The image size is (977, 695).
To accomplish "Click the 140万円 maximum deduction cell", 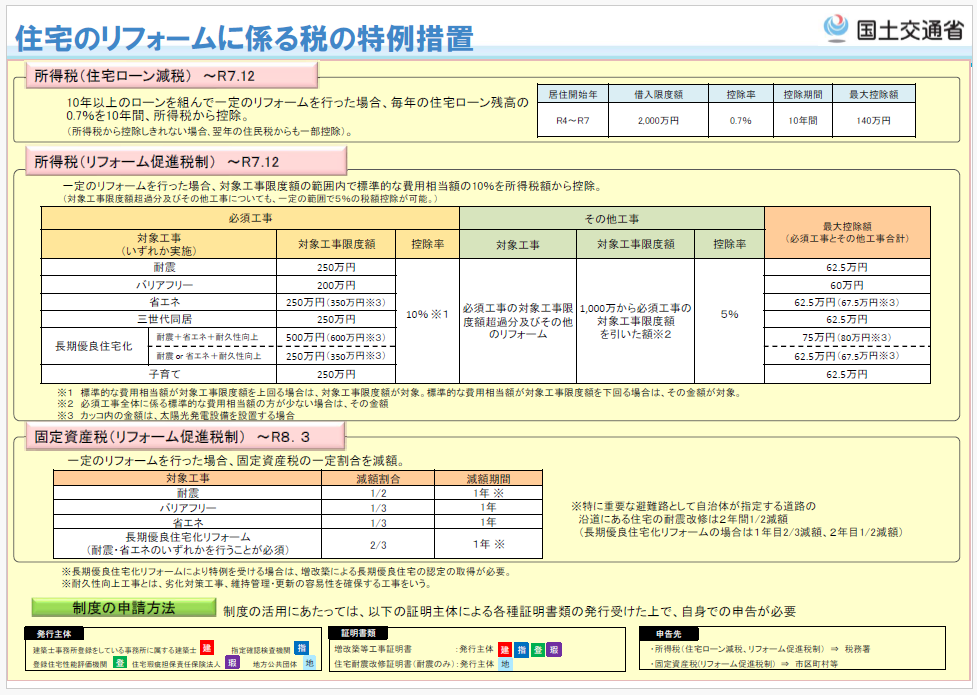I will point(874,120).
